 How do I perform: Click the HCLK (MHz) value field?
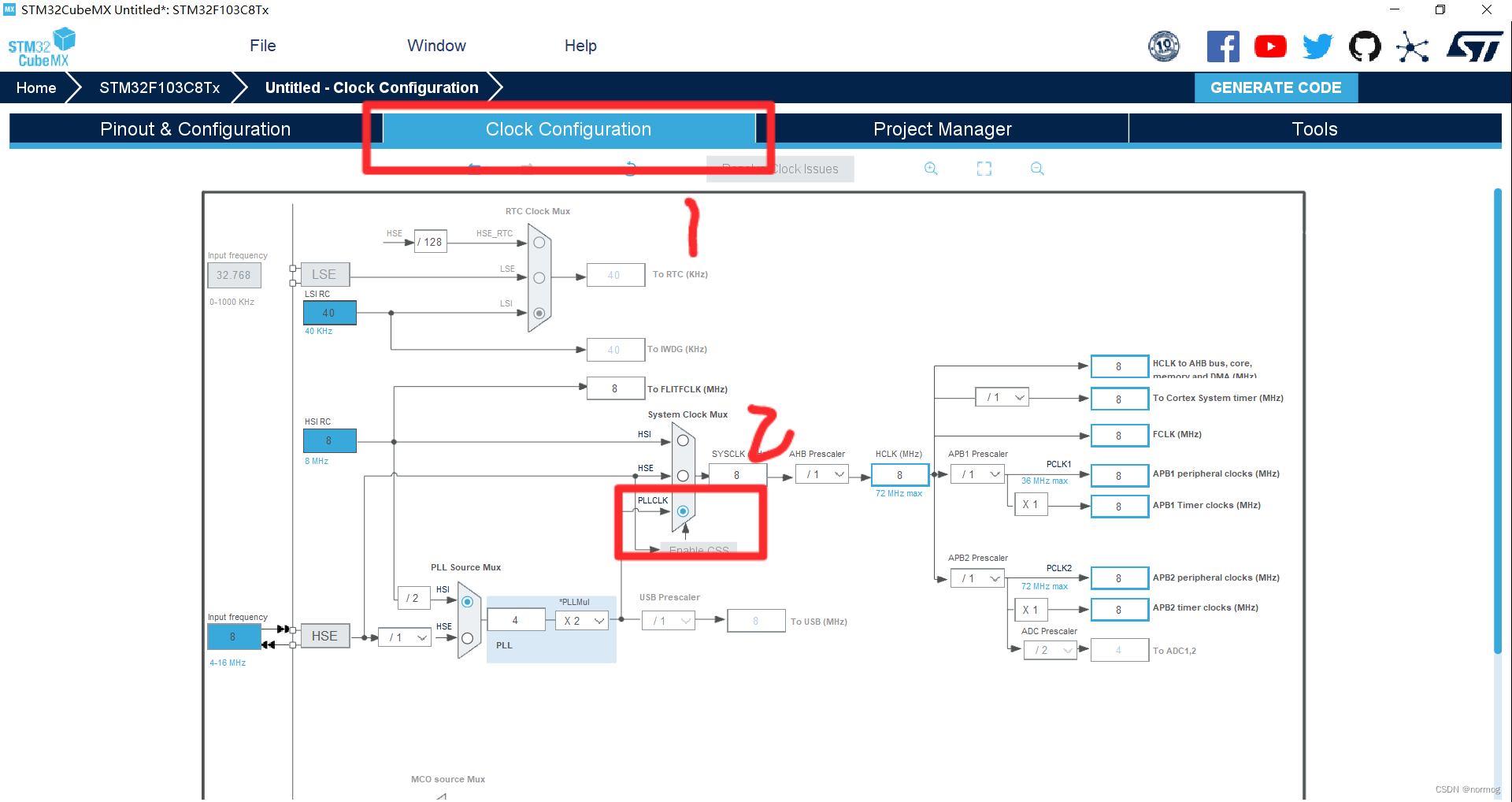[x=900, y=475]
